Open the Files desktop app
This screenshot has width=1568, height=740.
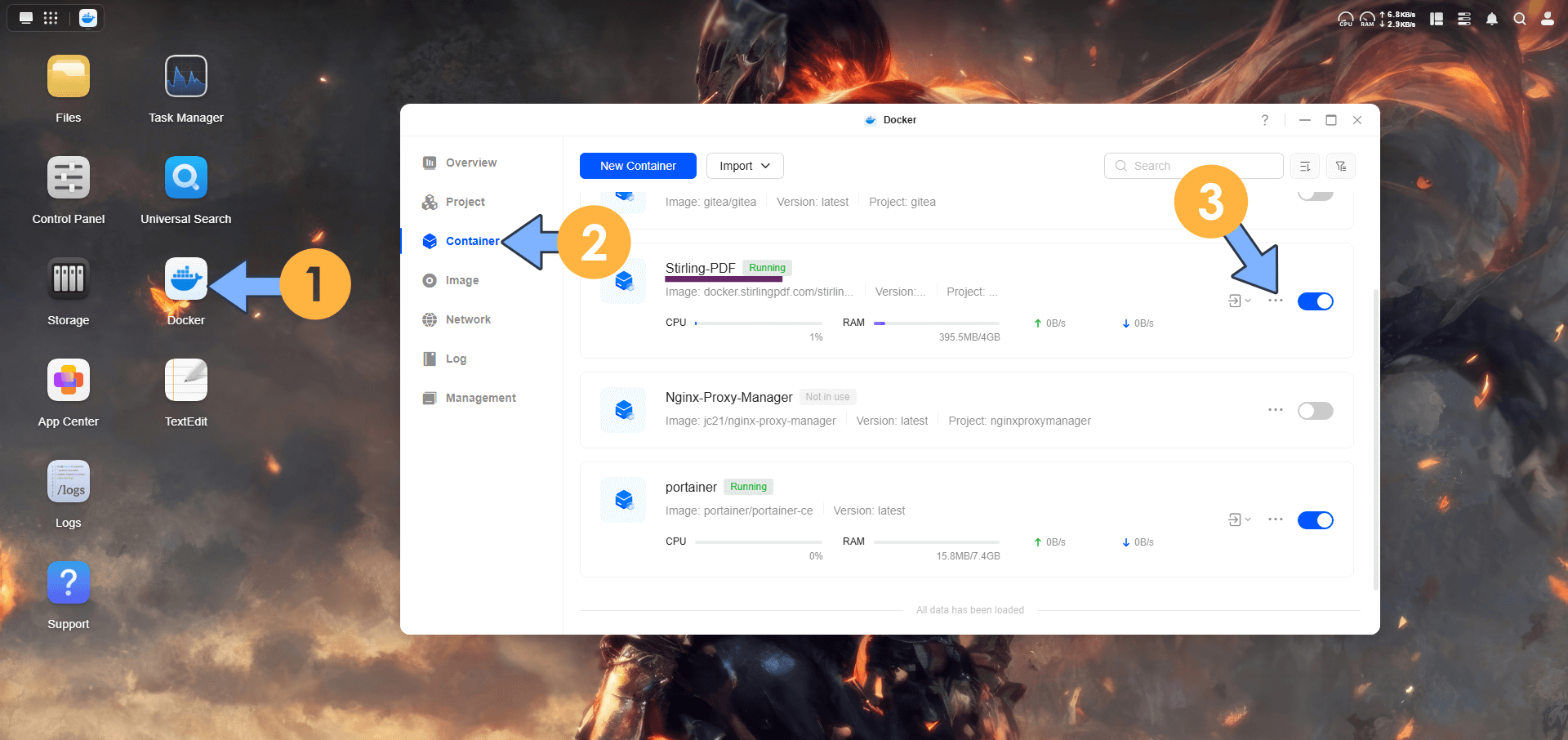pos(69,77)
